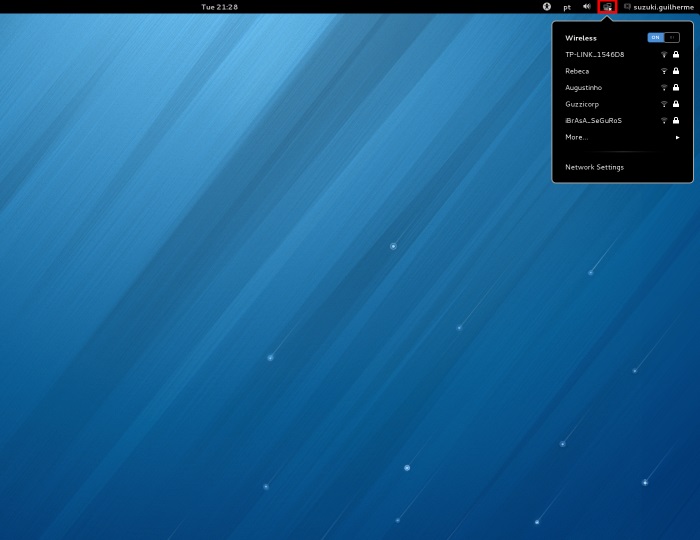Click the lock icon next to Augustinho

click(676, 88)
